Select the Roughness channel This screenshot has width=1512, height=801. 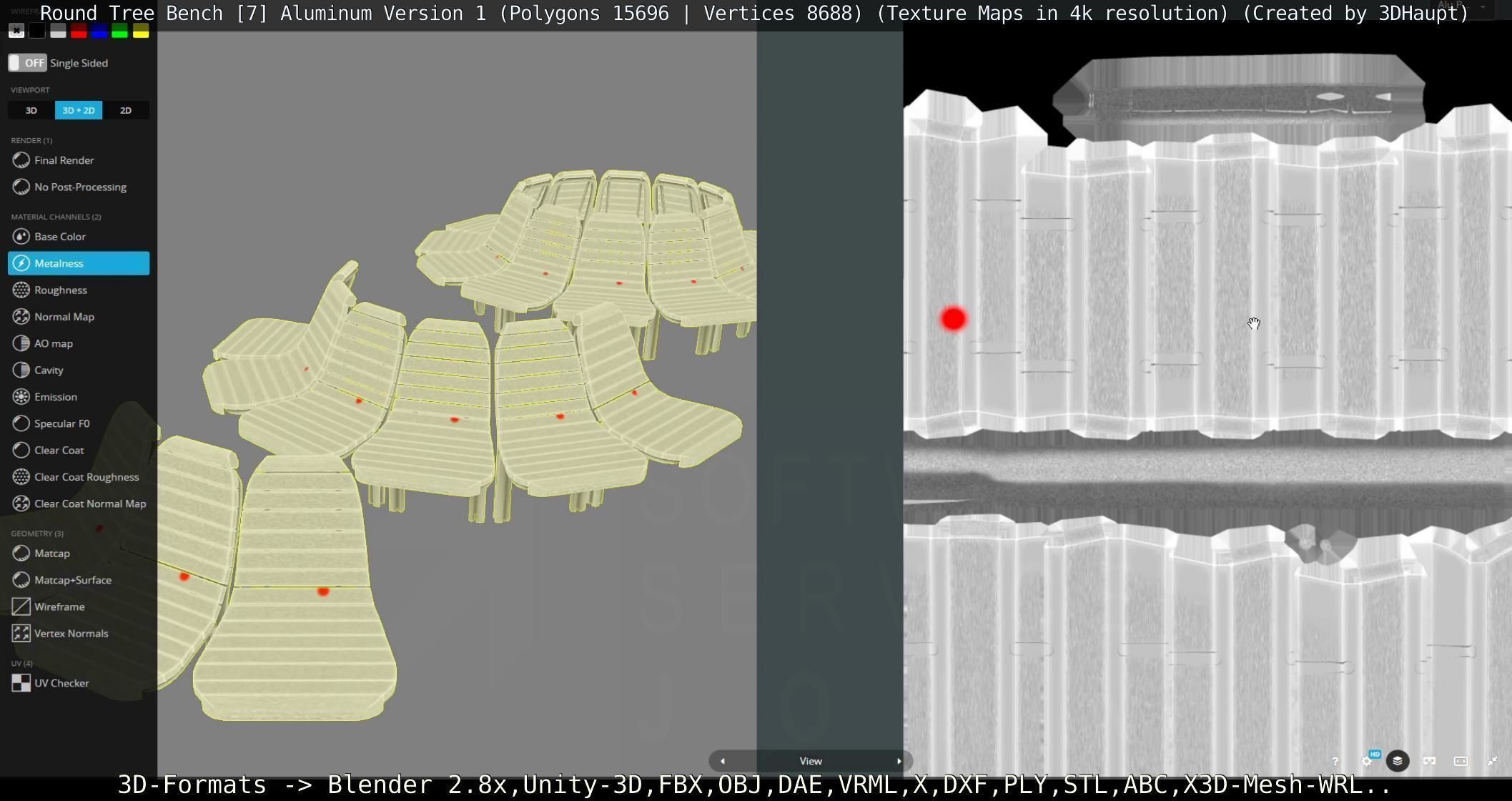60,290
